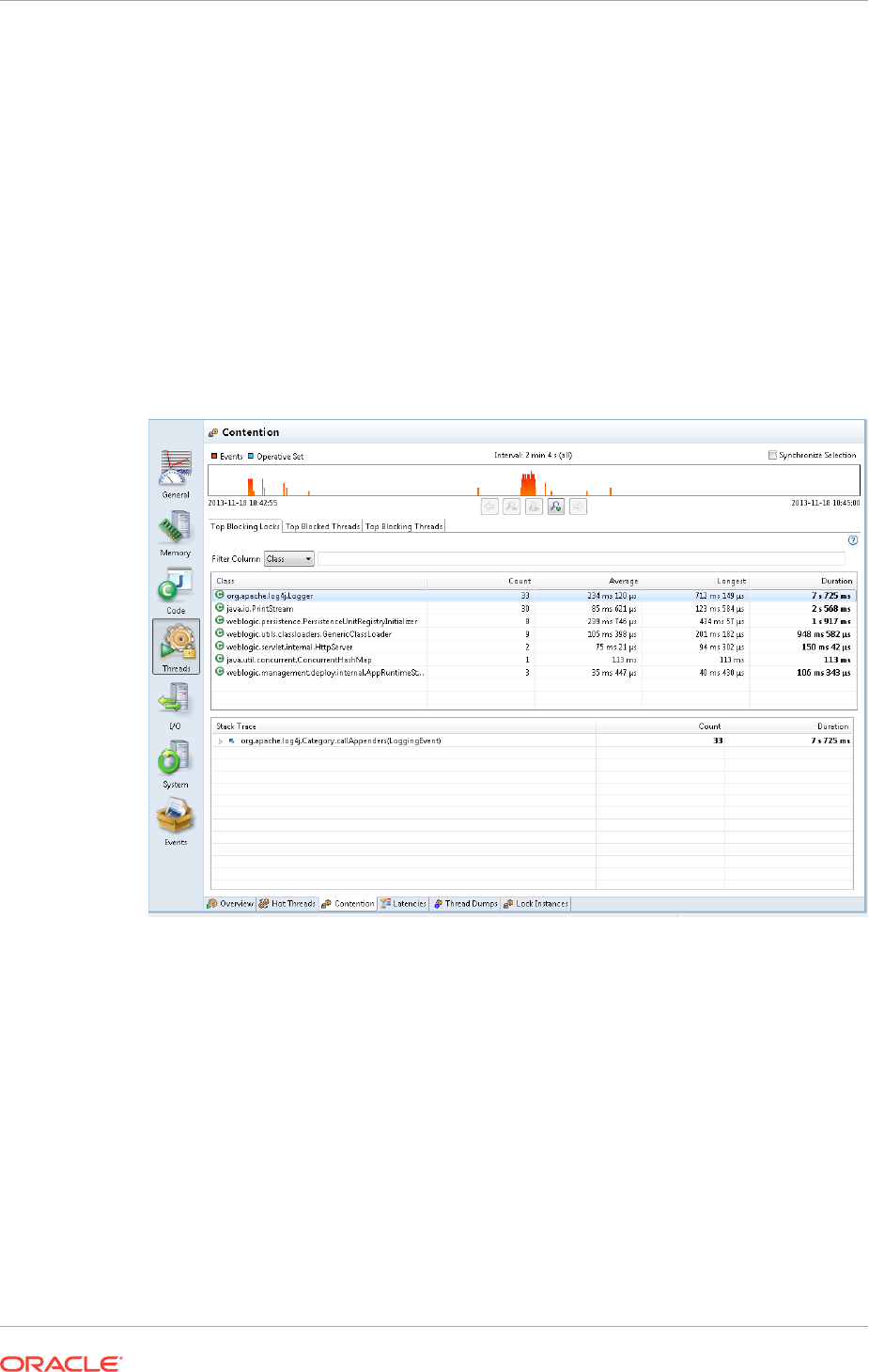Toggle the Synchronize Selection checkbox
Viewport: 869px width, 1372px height.
(x=772, y=455)
